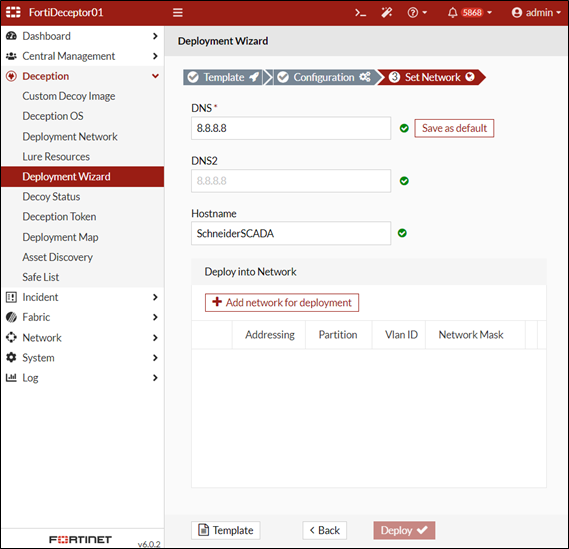
Task: Click the document icon in Template button
Action: (203, 530)
